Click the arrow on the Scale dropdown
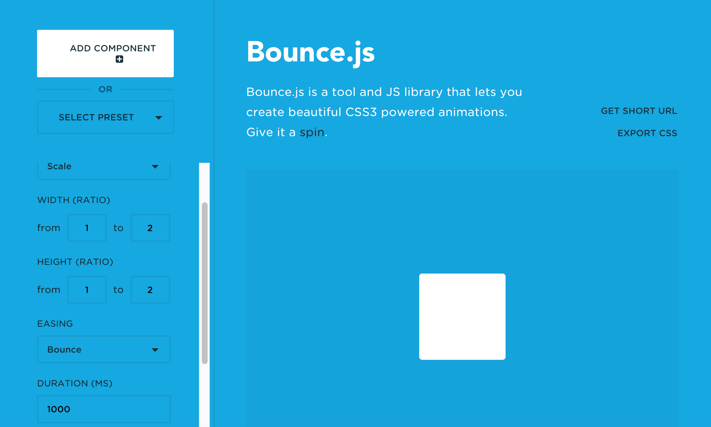Viewport: 711px width, 427px height. (155, 167)
